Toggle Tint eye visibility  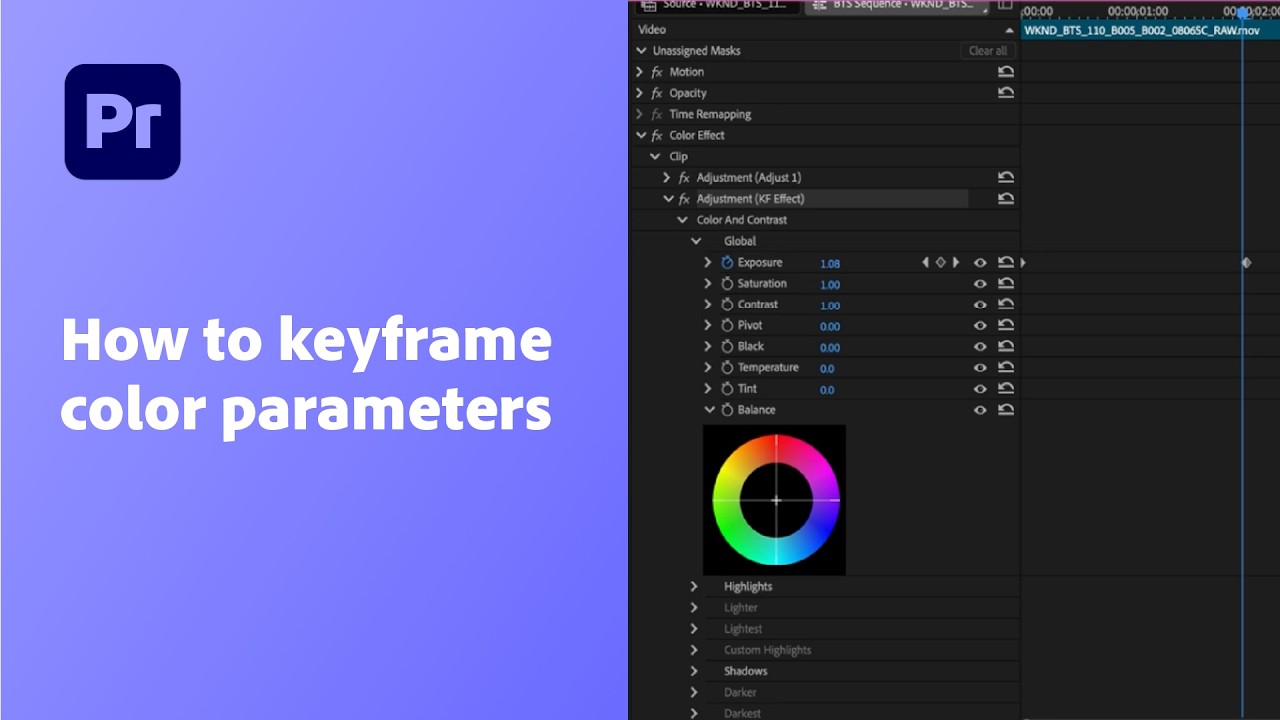[980, 389]
